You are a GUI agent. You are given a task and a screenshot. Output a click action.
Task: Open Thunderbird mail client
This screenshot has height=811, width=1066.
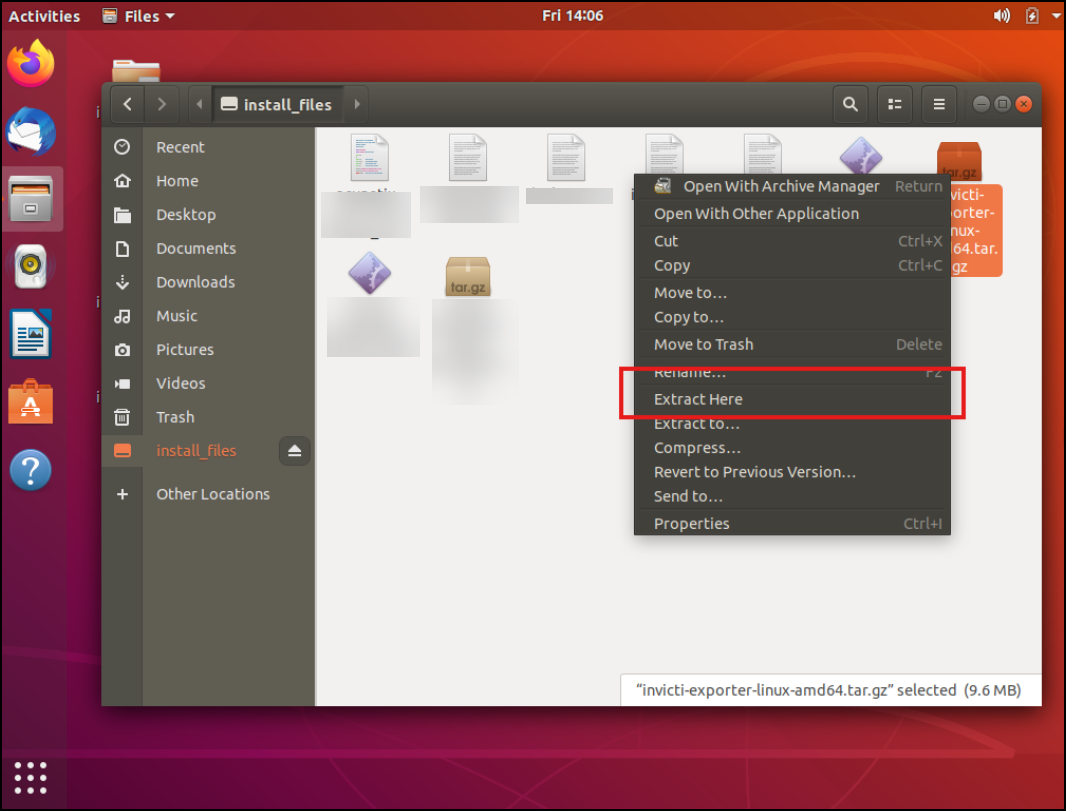[31, 131]
